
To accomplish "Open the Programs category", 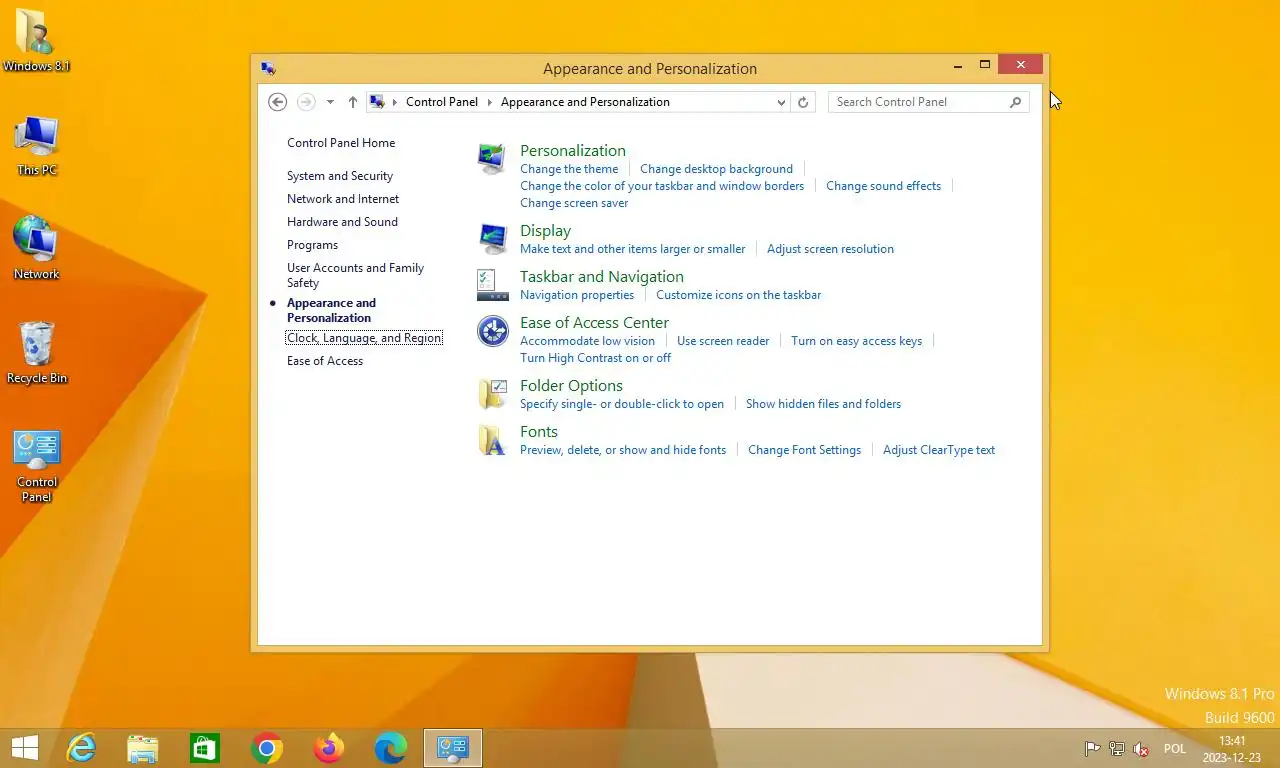I will [312, 245].
